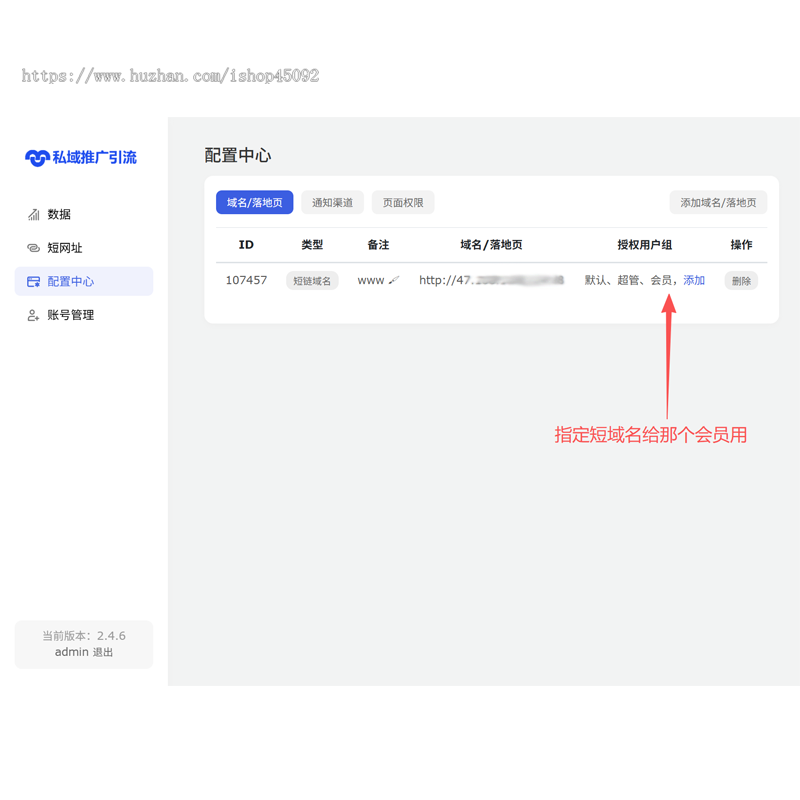Click the 私域推广引流 logo icon

pyautogui.click(x=37, y=158)
